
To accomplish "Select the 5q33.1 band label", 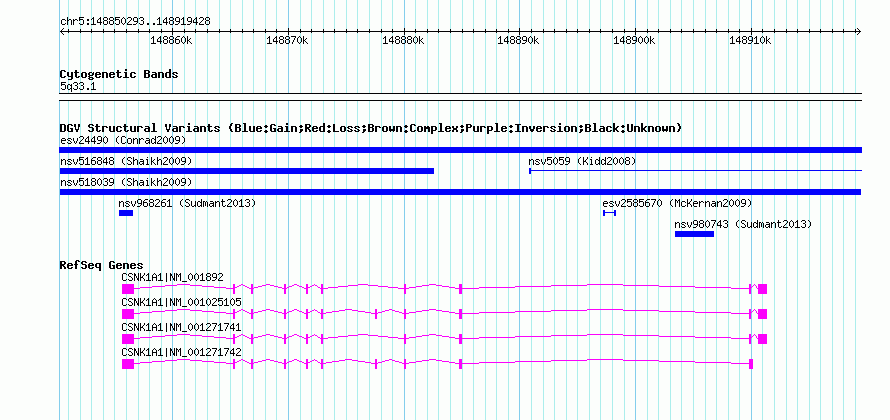I will [x=78, y=87].
